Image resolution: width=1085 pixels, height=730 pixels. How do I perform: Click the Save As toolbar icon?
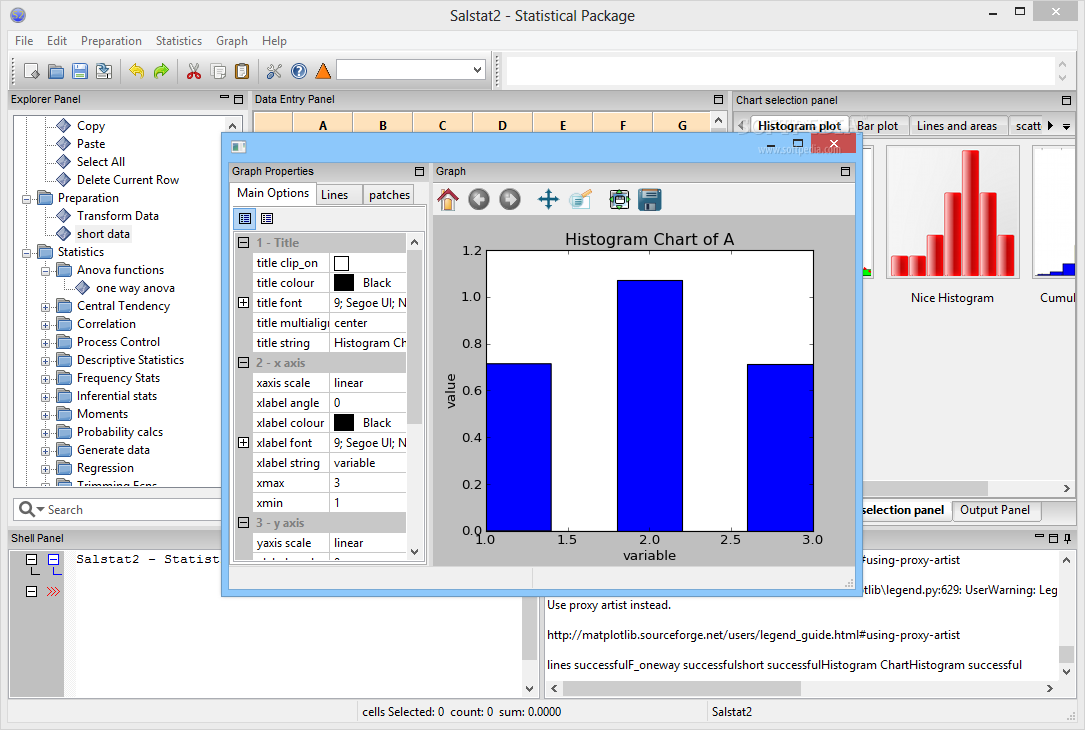[104, 71]
